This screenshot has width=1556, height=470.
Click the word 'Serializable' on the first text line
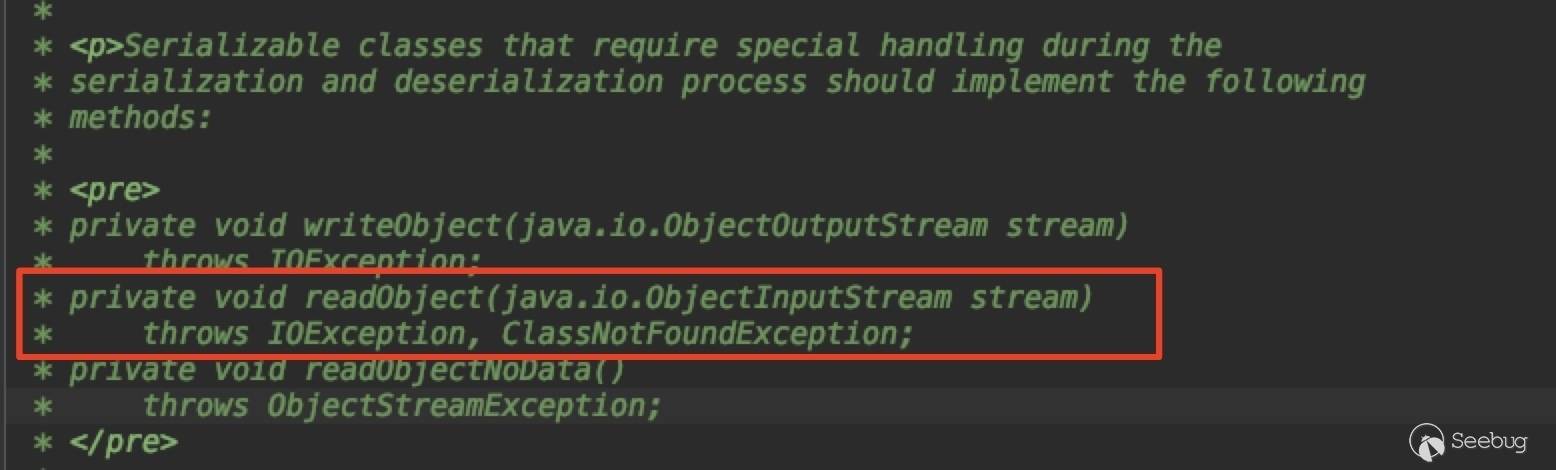click(231, 46)
